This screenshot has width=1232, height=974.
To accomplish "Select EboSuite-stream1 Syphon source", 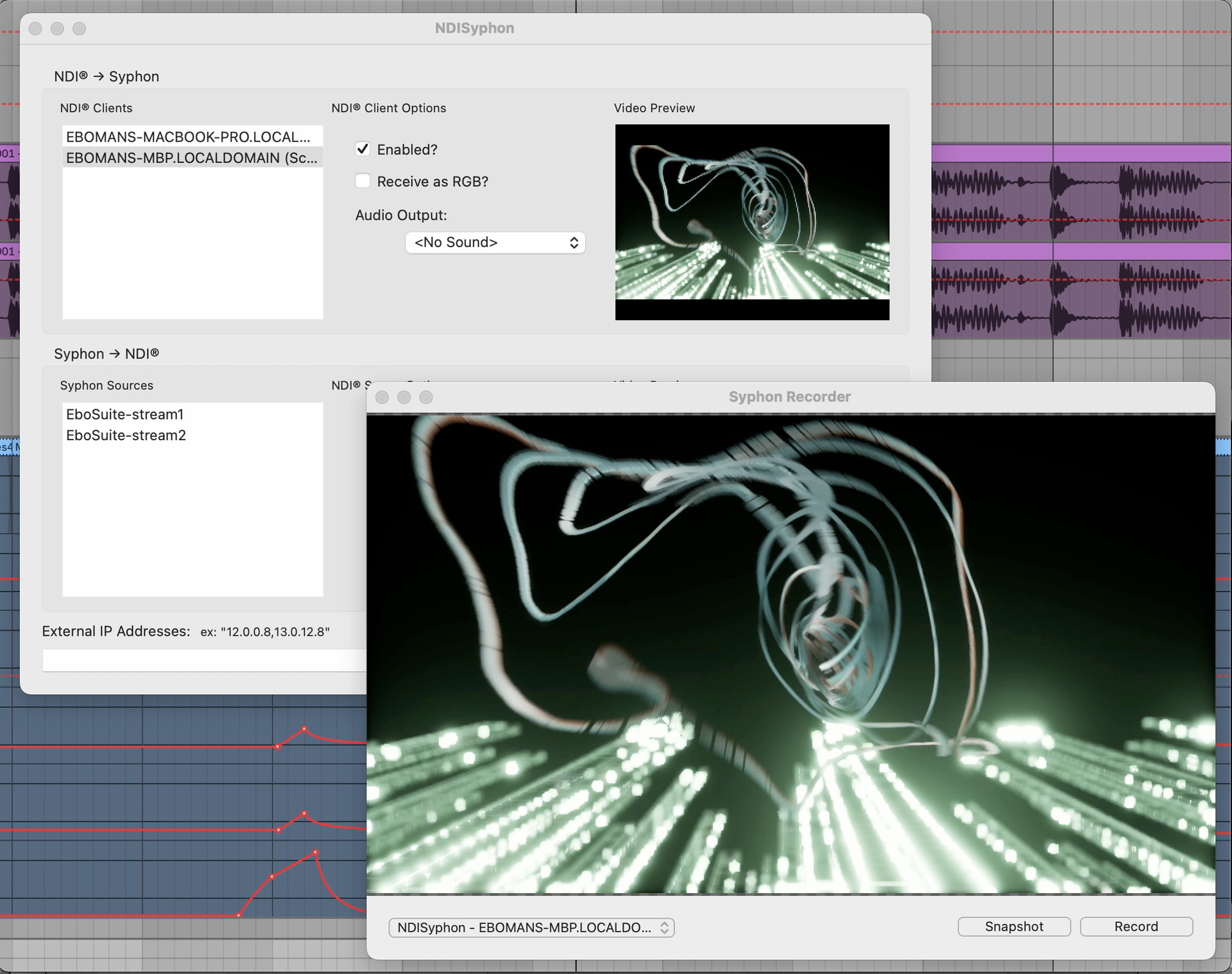I will click(x=125, y=414).
